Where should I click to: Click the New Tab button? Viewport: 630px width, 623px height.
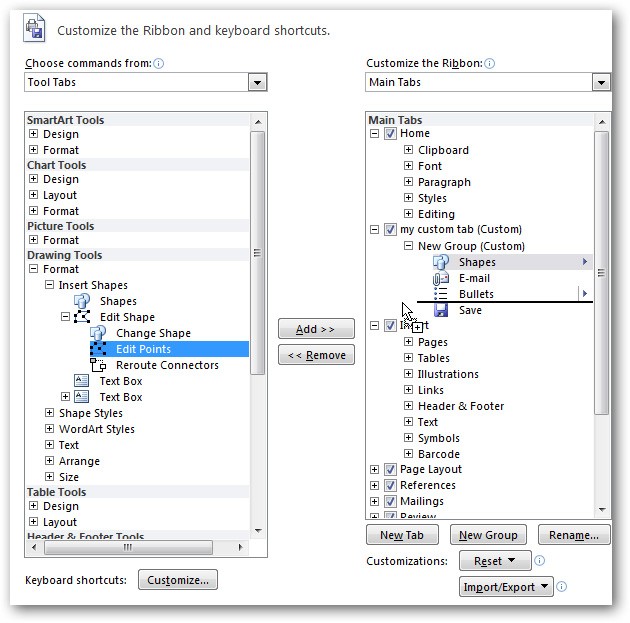pyautogui.click(x=402, y=535)
